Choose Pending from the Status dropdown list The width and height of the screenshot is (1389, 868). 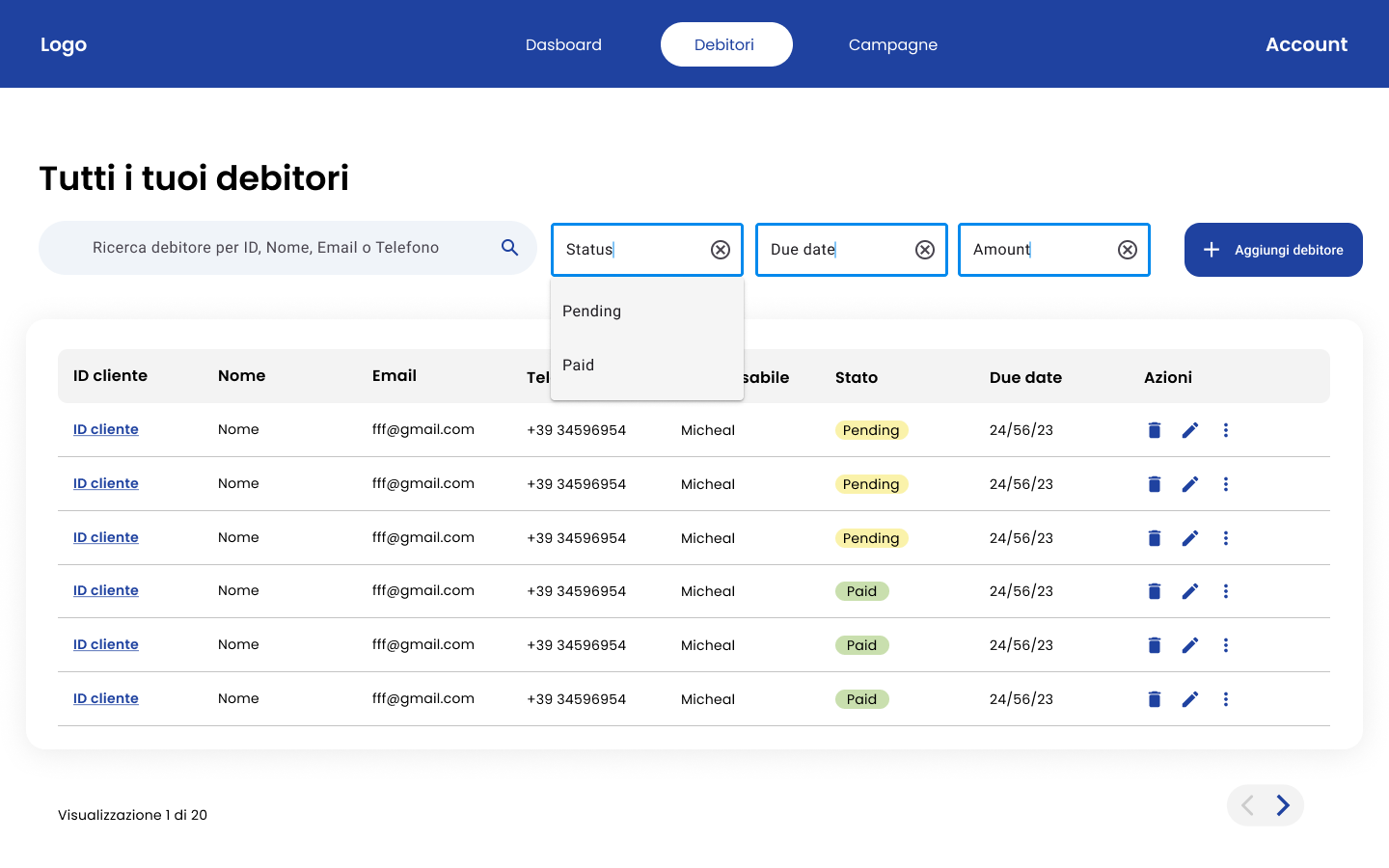tap(647, 312)
